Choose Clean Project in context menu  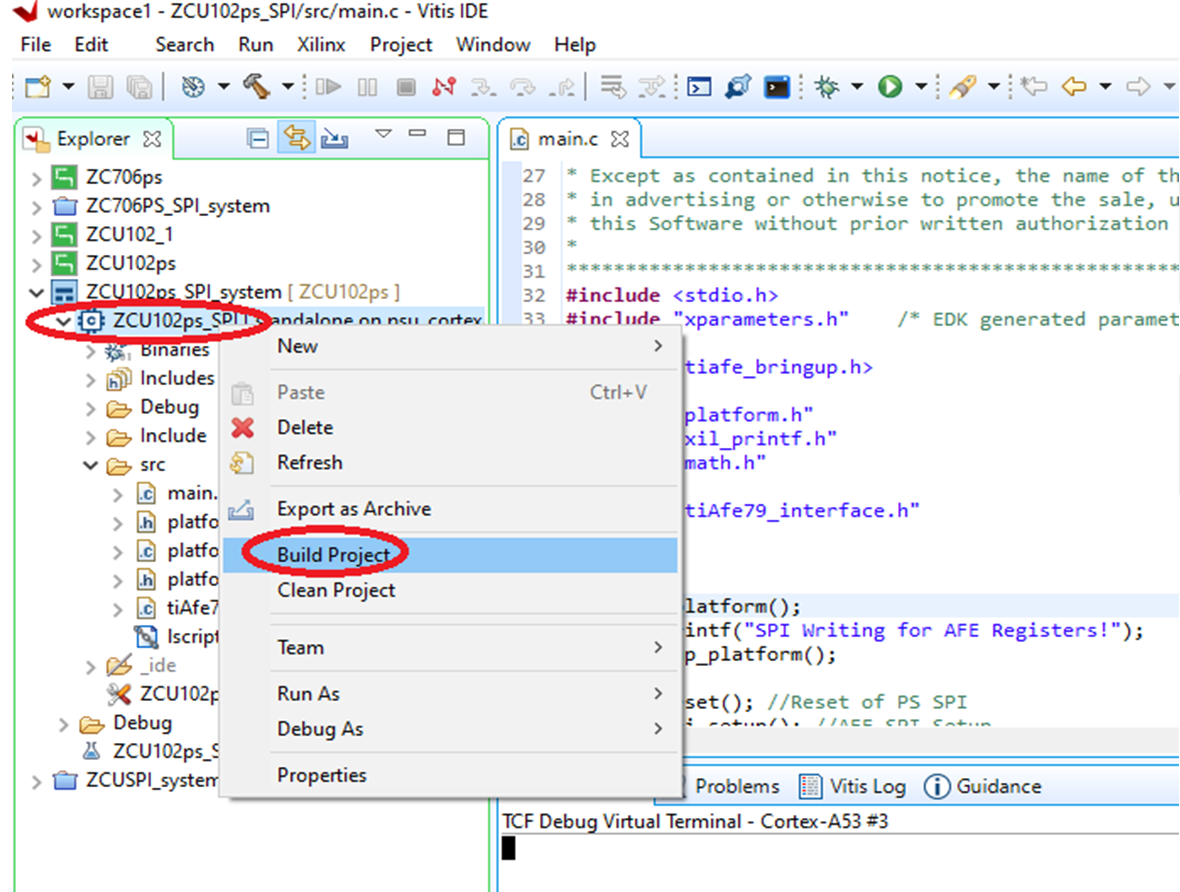point(336,590)
